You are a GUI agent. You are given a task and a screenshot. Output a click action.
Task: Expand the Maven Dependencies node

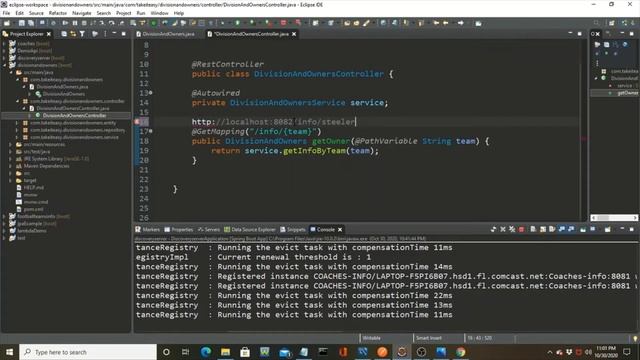[11, 166]
